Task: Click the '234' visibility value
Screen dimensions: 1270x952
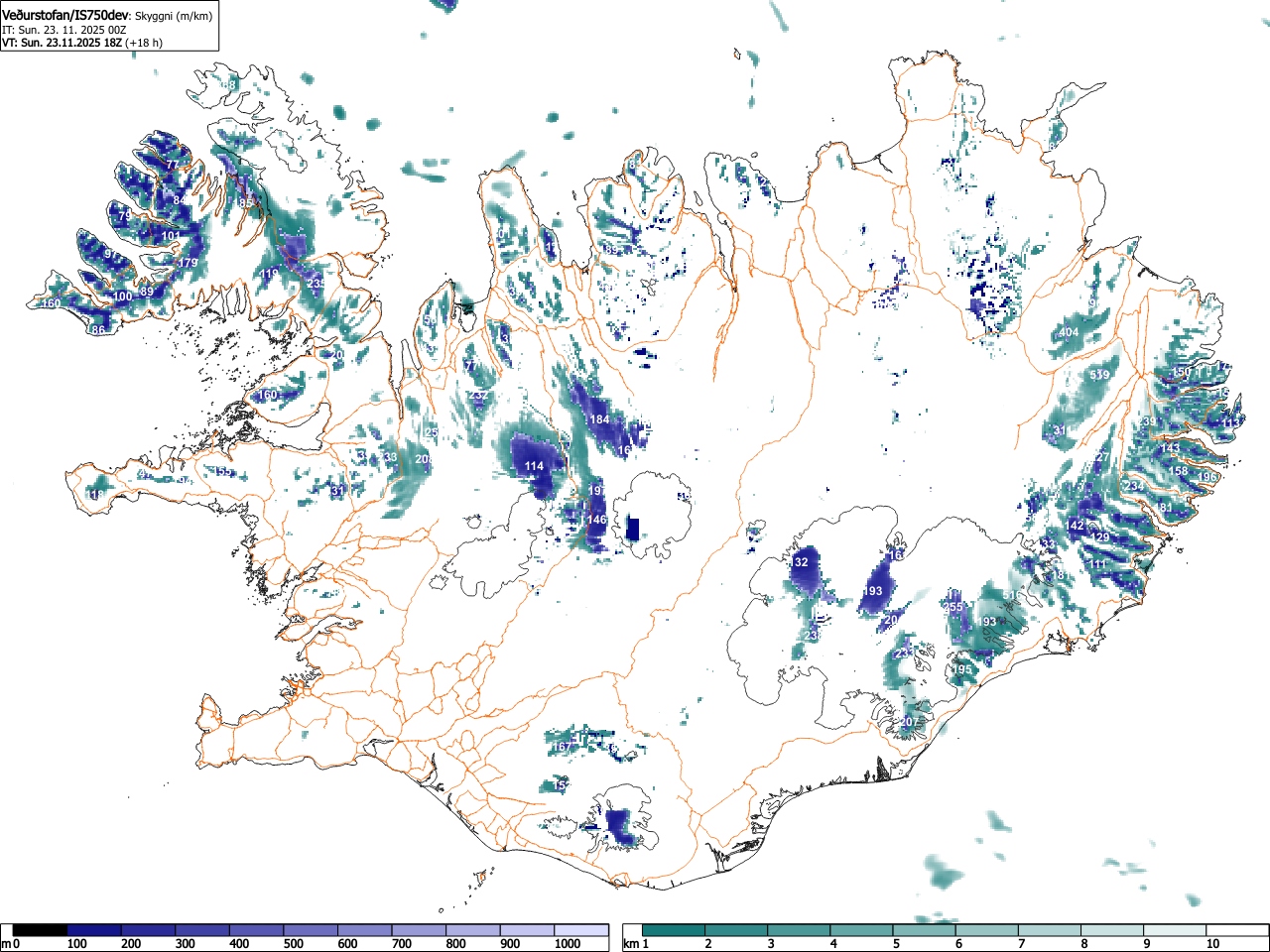Action: pyautogui.click(x=1134, y=487)
